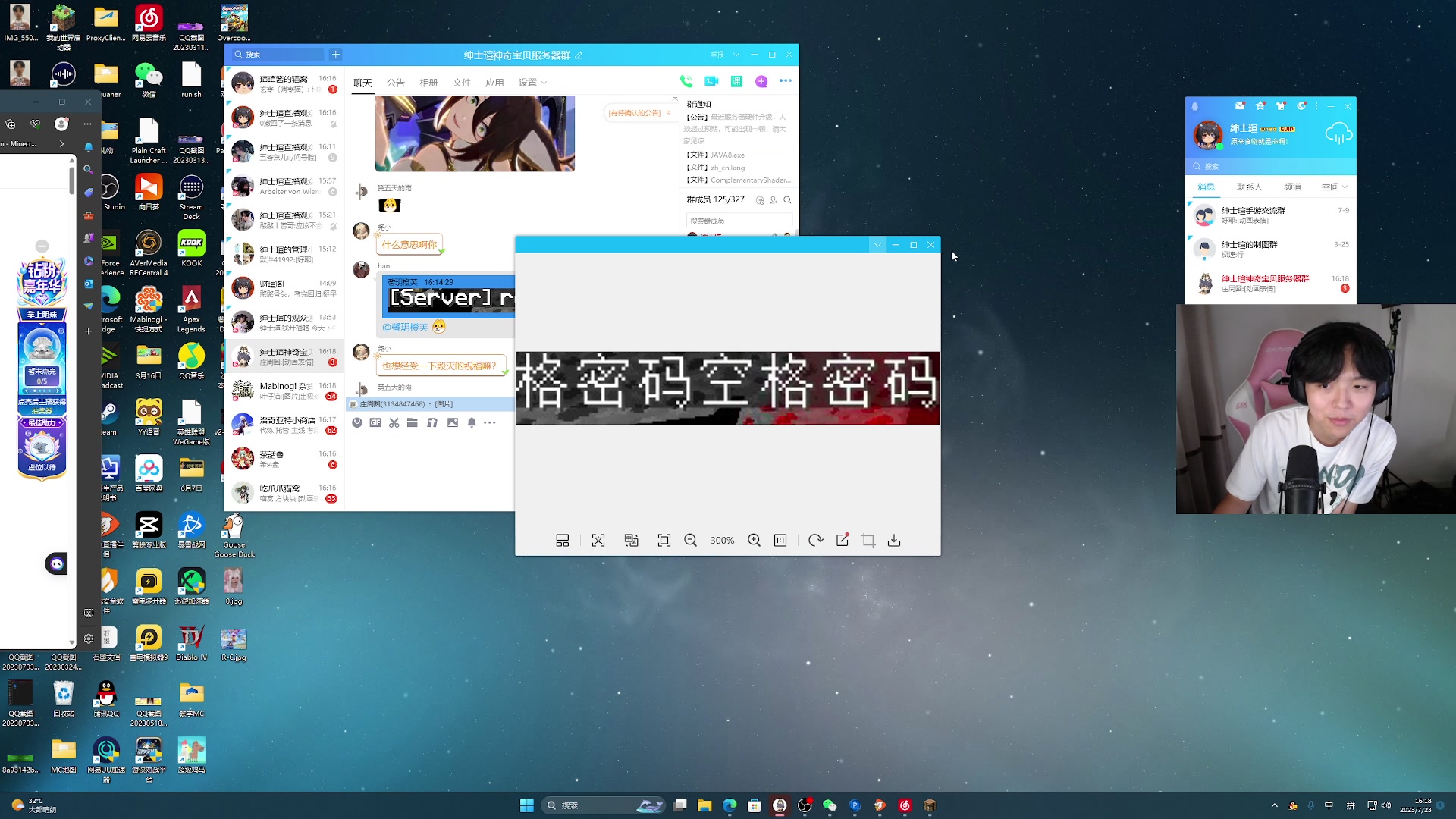Open the JAVA8.exe group file link
The width and height of the screenshot is (1456, 819).
[x=726, y=155]
